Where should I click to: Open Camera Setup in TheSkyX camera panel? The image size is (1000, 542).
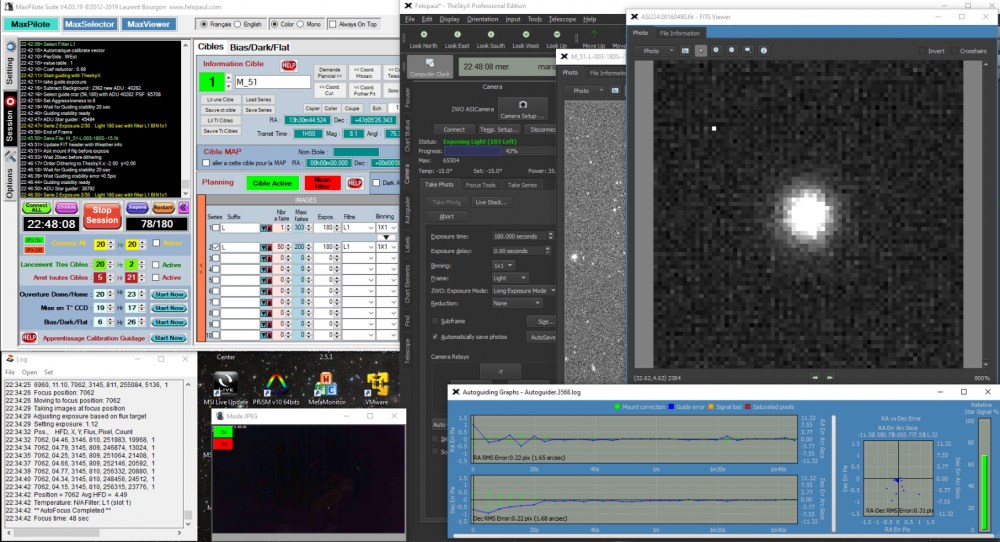tap(522, 109)
